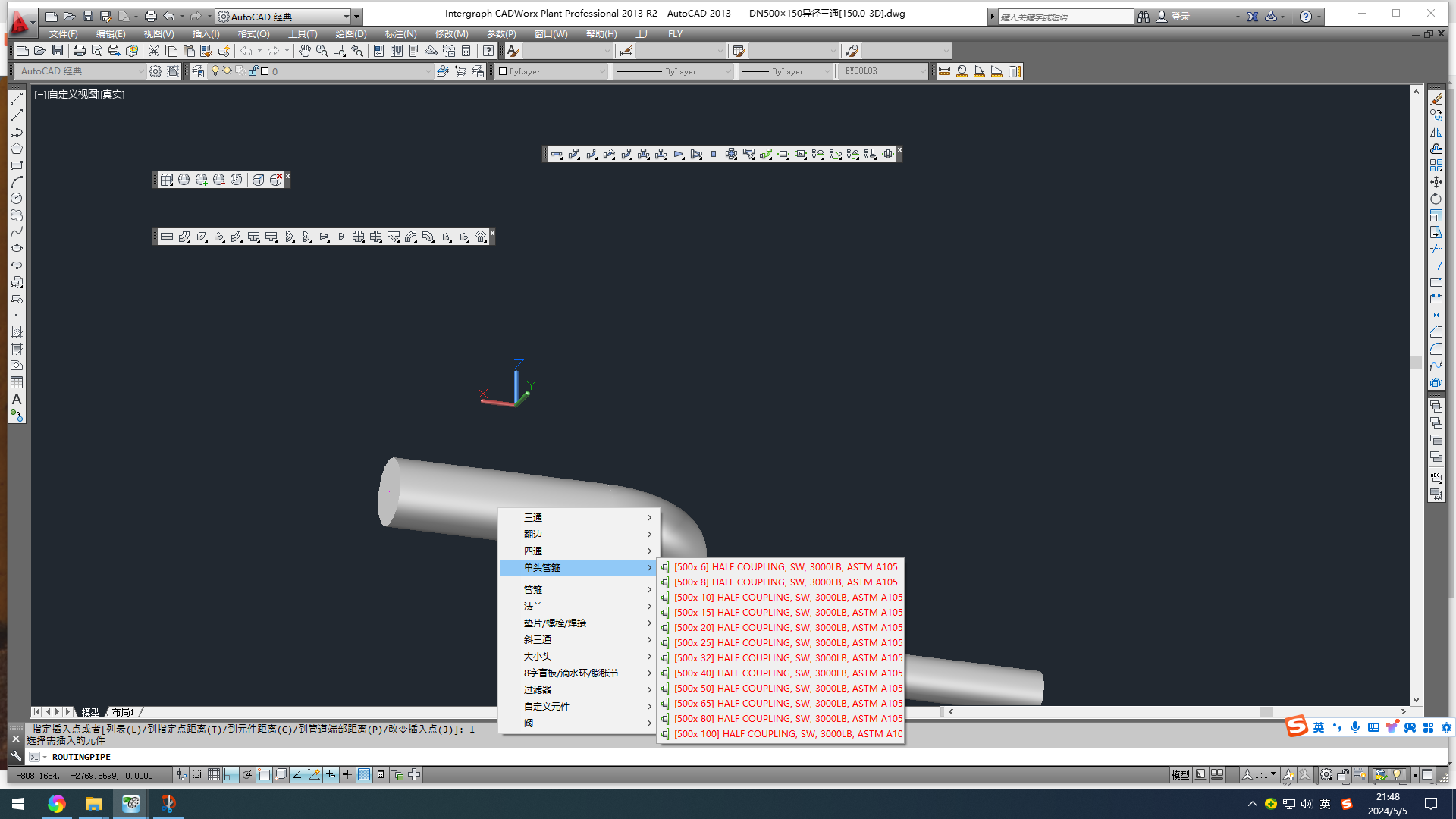Image resolution: width=1456 pixels, height=819 pixels.
Task: Open the 绘图(D) menu
Action: click(351, 34)
